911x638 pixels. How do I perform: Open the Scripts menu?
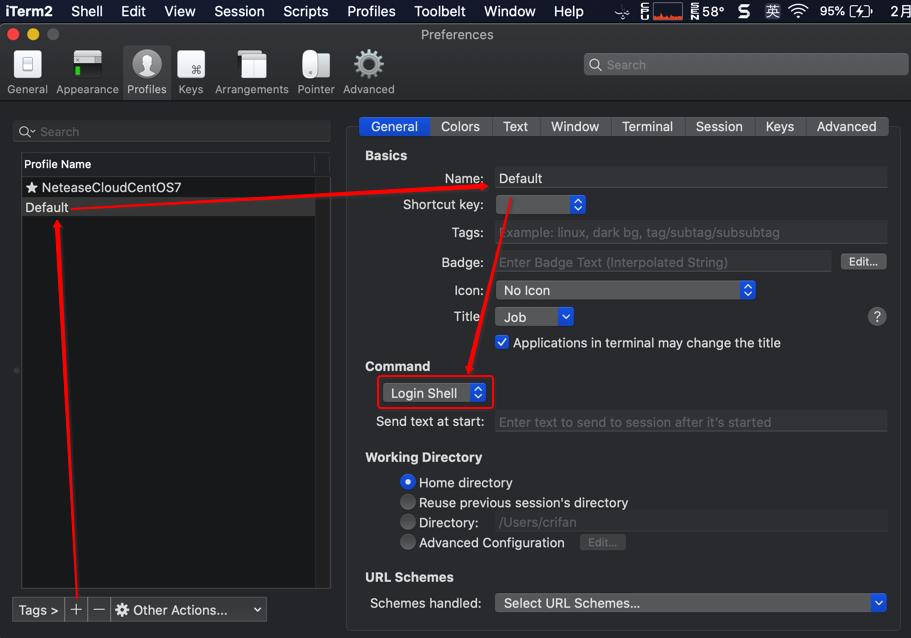point(306,11)
